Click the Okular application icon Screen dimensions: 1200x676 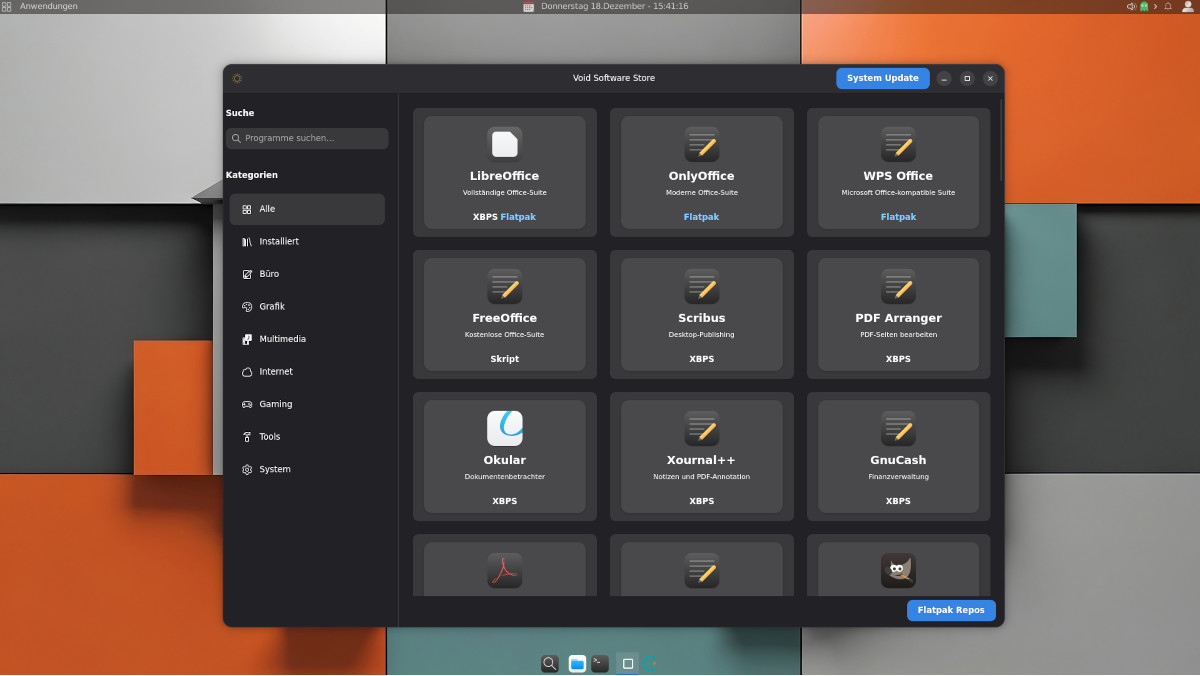click(504, 428)
